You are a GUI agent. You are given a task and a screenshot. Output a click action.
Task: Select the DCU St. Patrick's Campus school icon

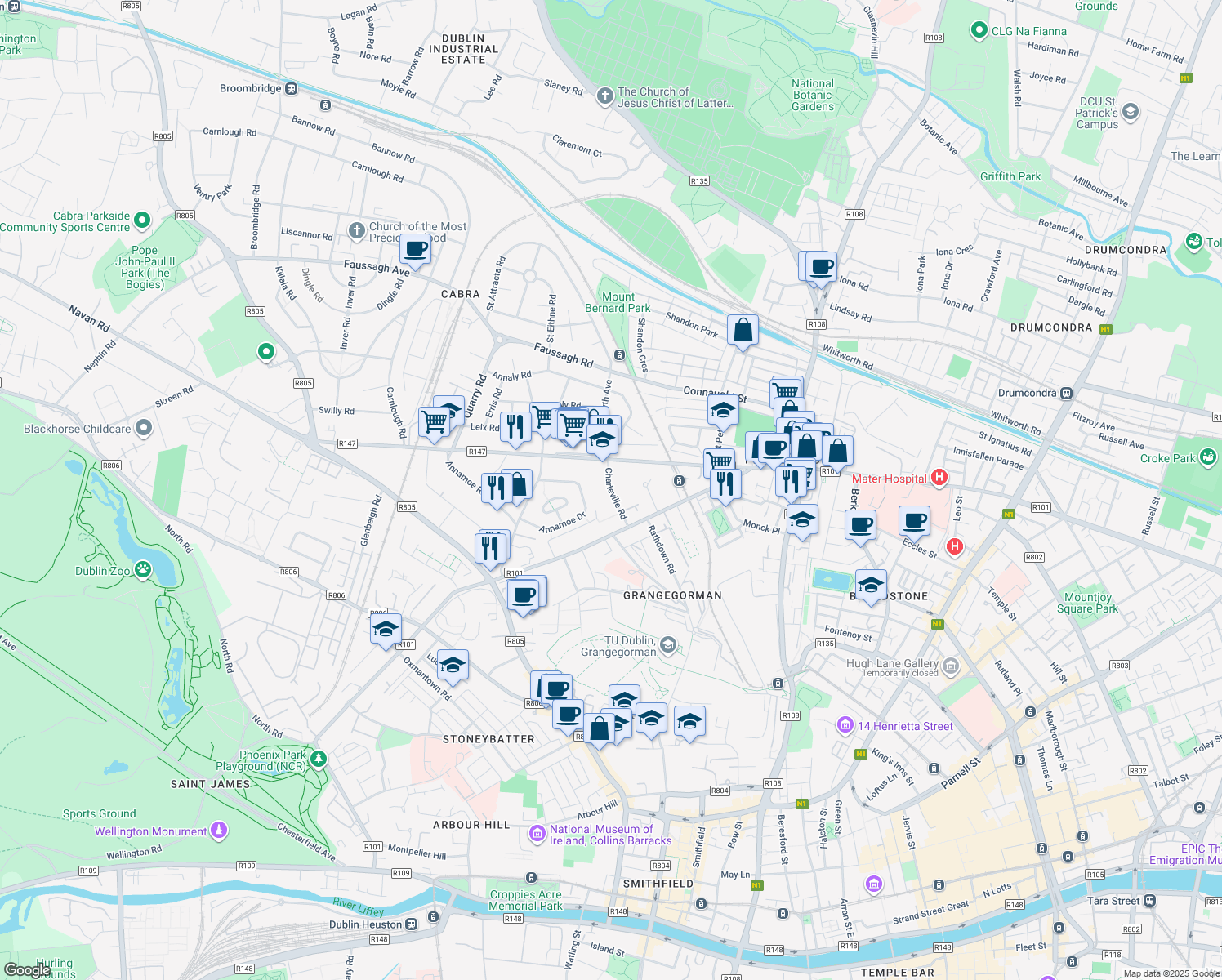[x=1130, y=112]
